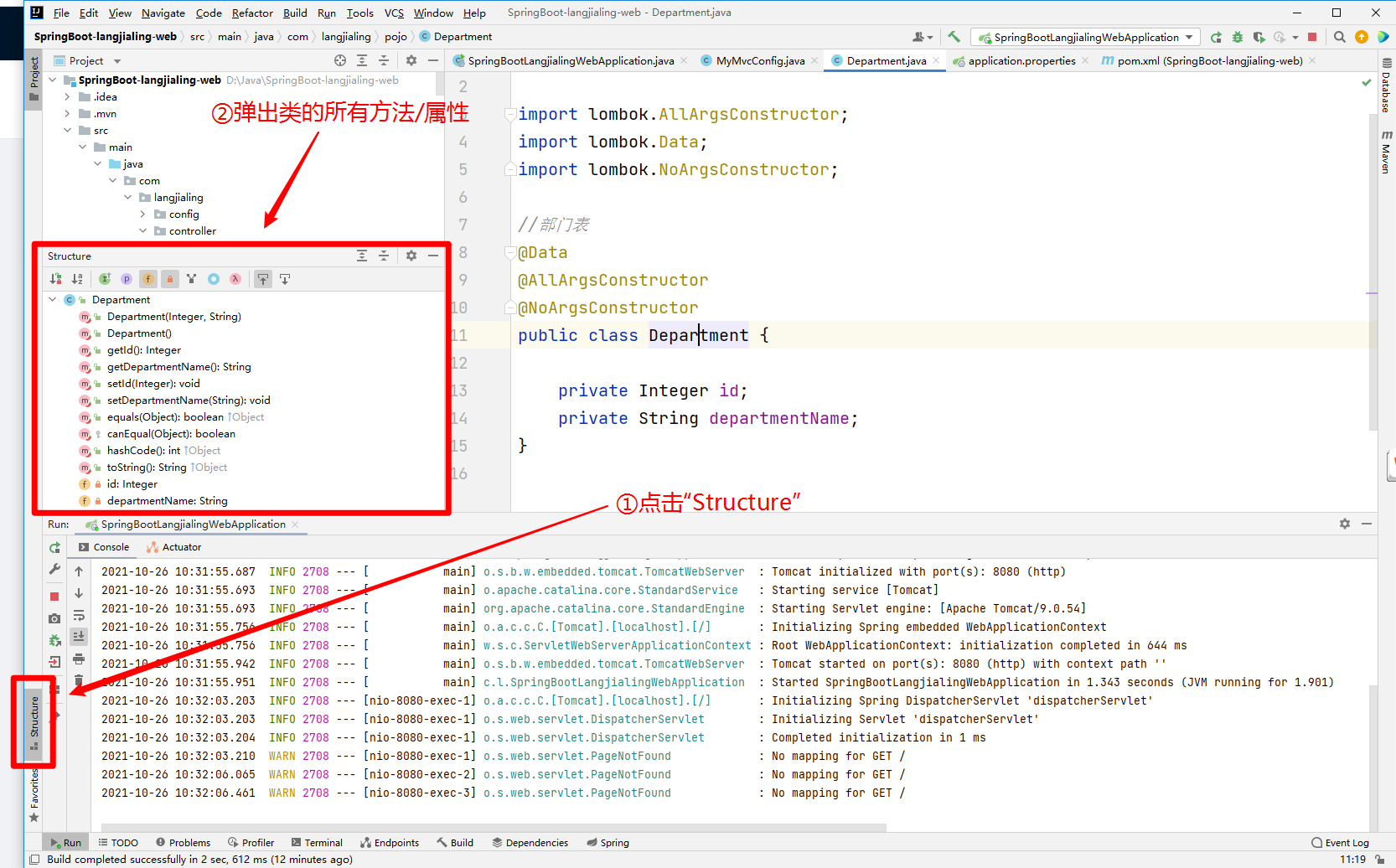Open Project view mode dropdown
Image resolution: width=1396 pixels, height=868 pixels.
pyautogui.click(x=117, y=60)
